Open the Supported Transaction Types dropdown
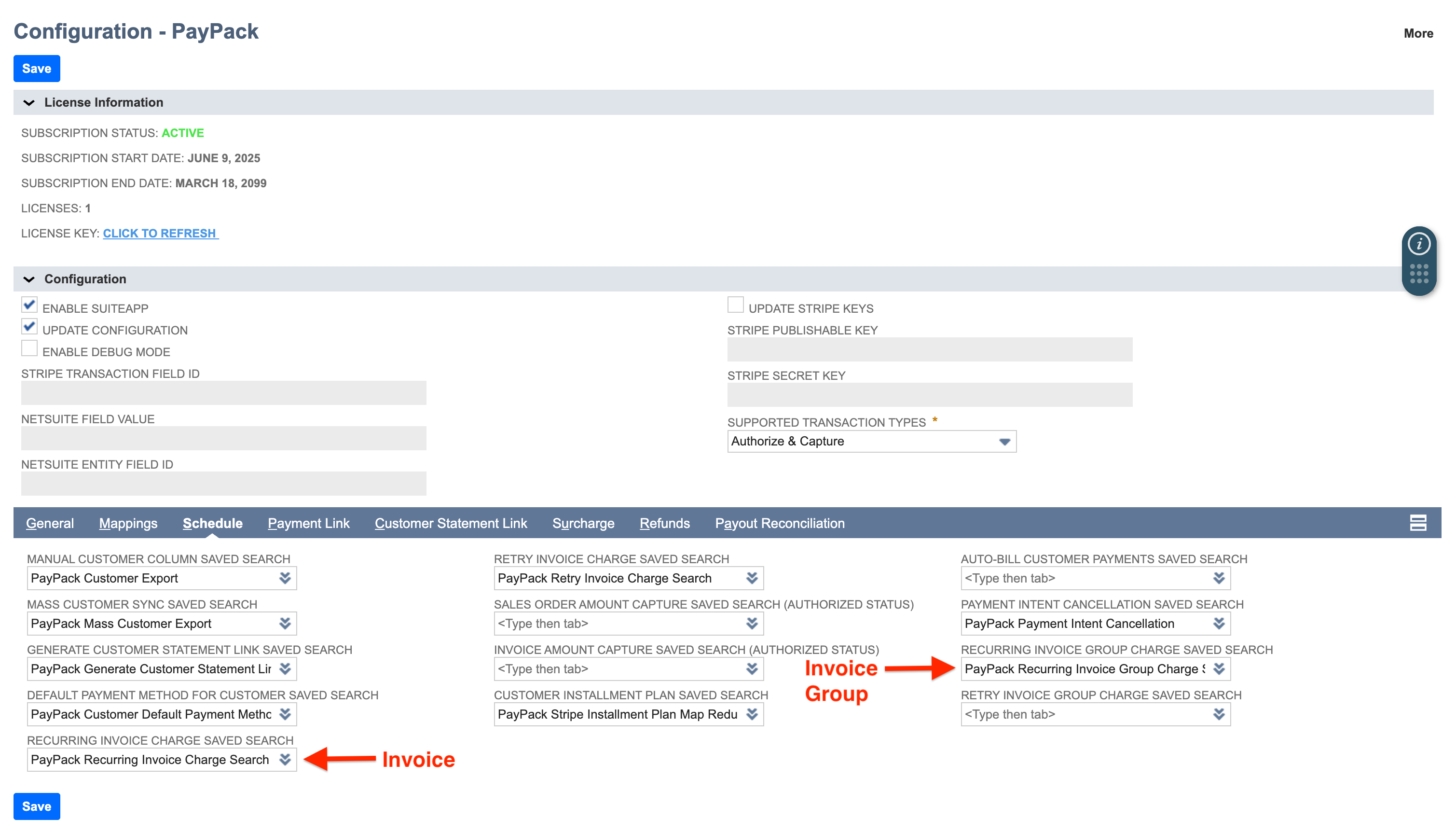The height and width of the screenshot is (833, 1456). (1005, 441)
